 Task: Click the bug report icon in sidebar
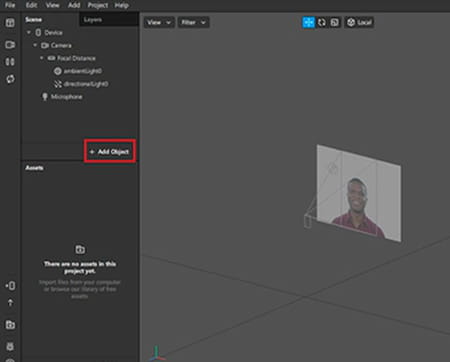pyautogui.click(x=10, y=347)
